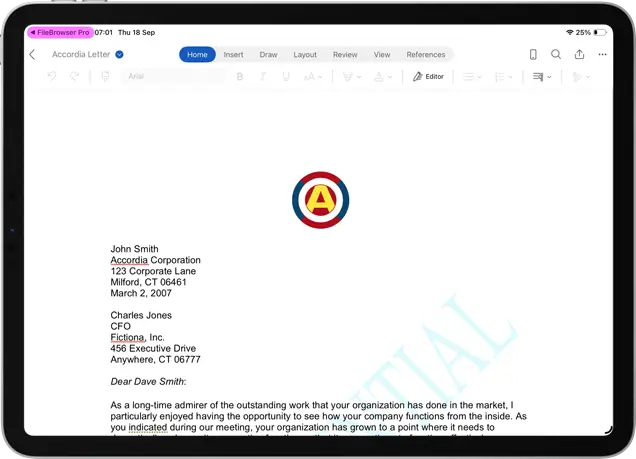Image resolution: width=636 pixels, height=459 pixels.
Task: Open the Editor button
Action: point(428,77)
